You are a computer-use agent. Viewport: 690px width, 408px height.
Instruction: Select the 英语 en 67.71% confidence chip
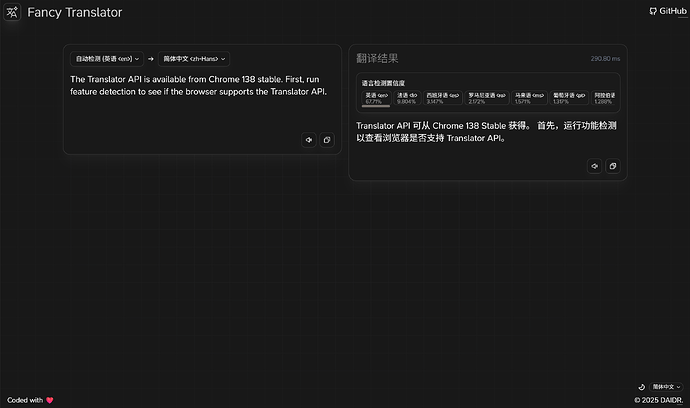376,98
